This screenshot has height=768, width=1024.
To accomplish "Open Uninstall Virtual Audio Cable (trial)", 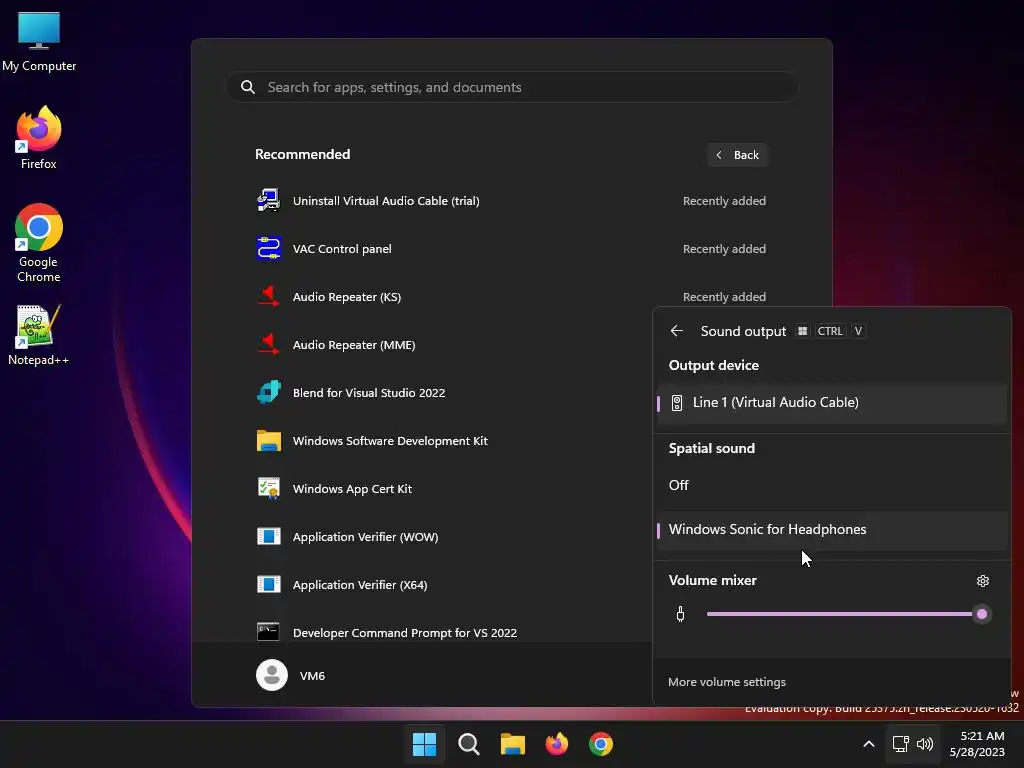I will [512, 200].
